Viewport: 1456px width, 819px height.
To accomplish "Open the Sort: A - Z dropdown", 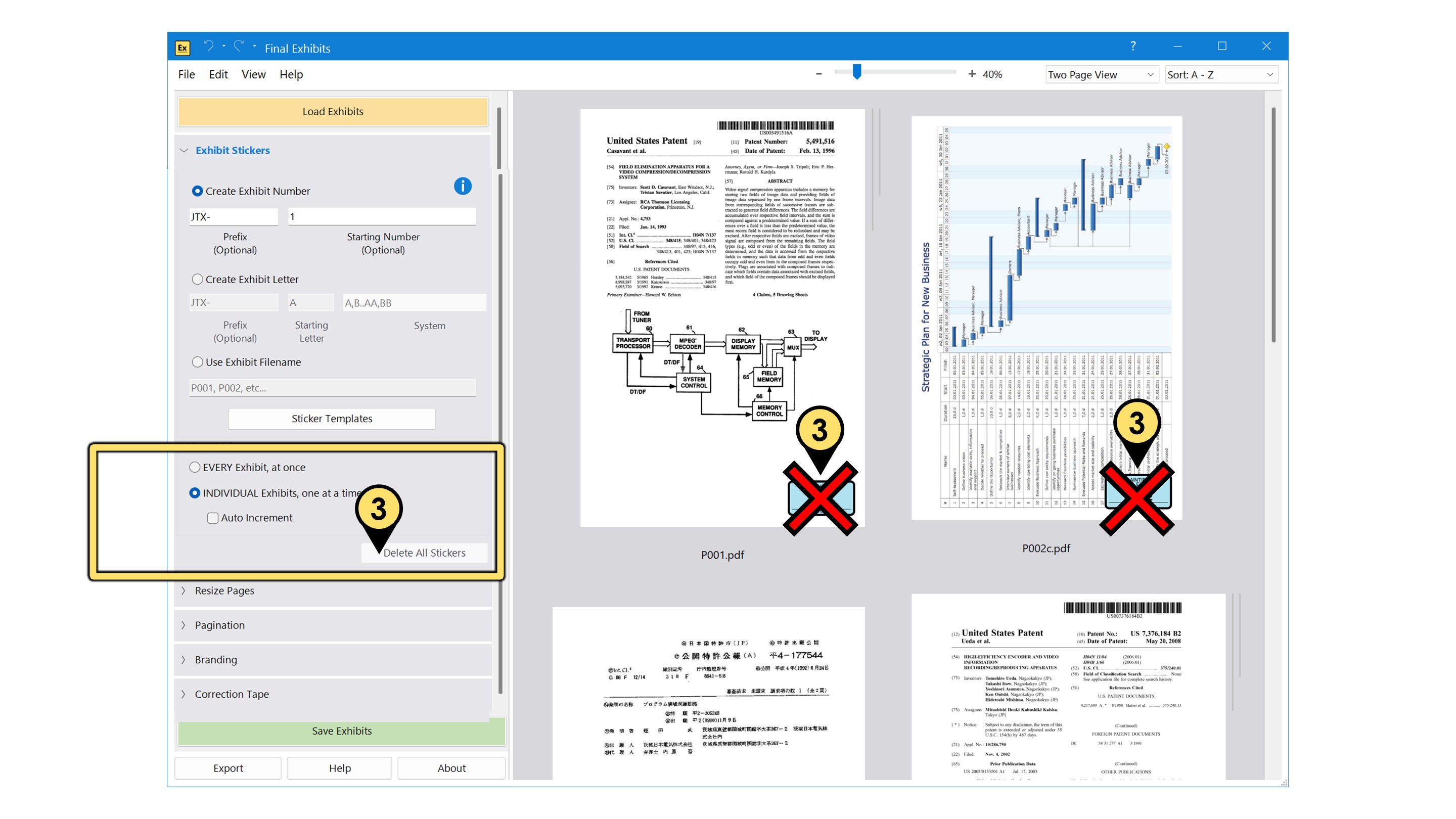I will 1220,75.
